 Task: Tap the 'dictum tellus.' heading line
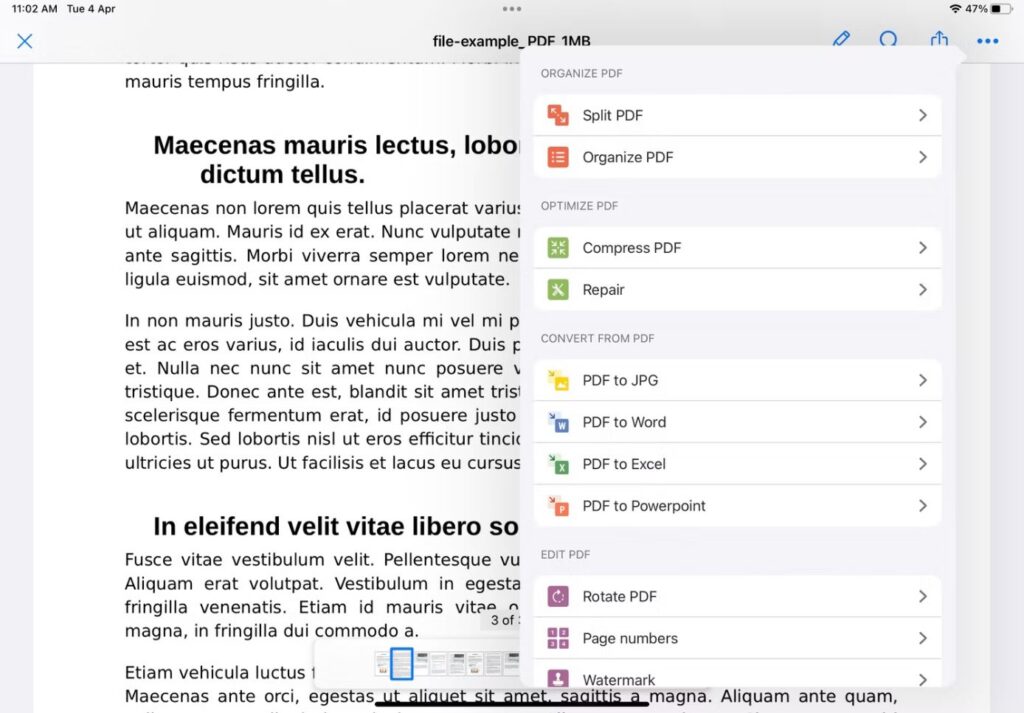tap(282, 174)
